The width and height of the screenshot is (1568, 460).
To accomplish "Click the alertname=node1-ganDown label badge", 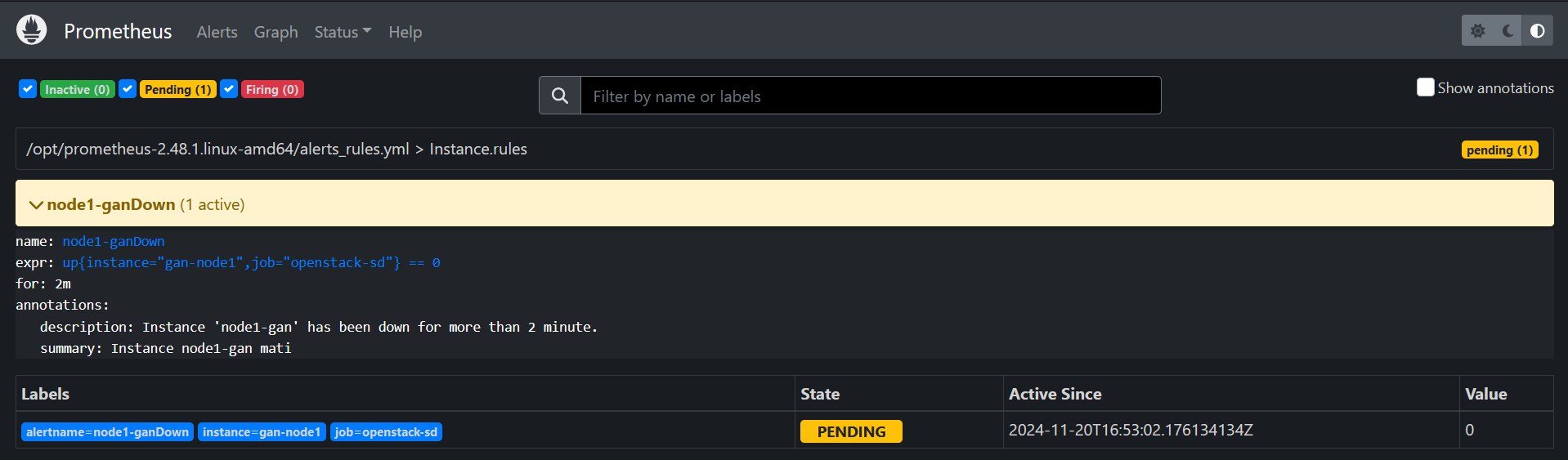I will 107,432.
